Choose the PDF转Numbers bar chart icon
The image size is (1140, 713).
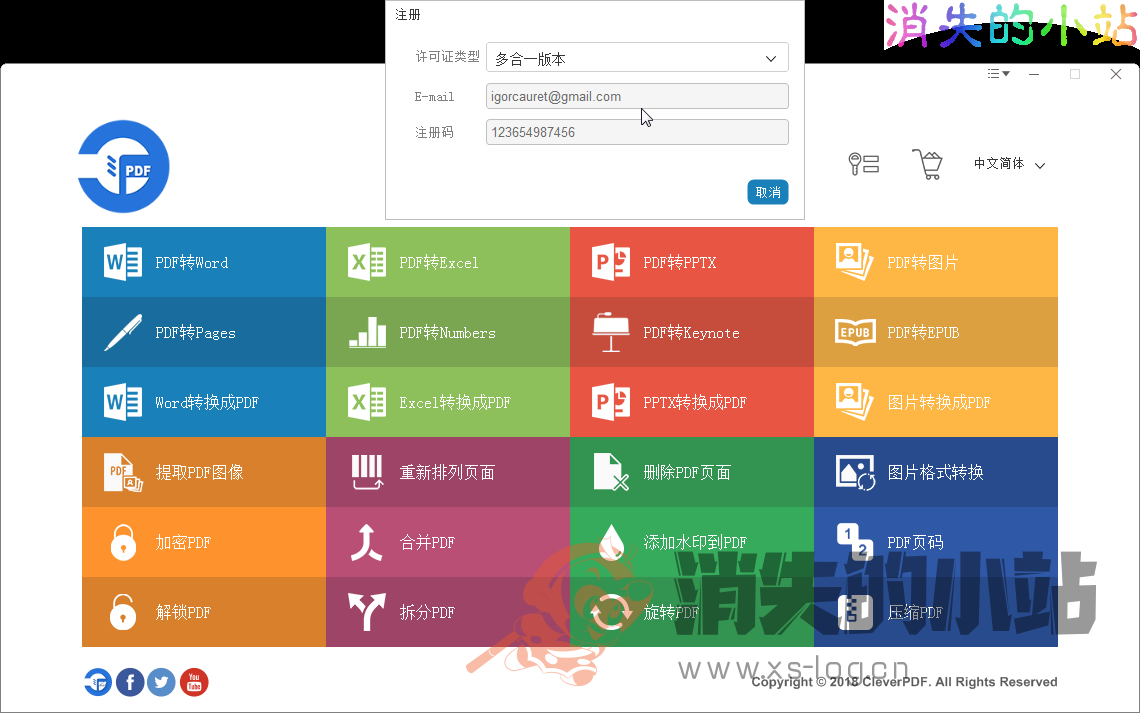367,332
